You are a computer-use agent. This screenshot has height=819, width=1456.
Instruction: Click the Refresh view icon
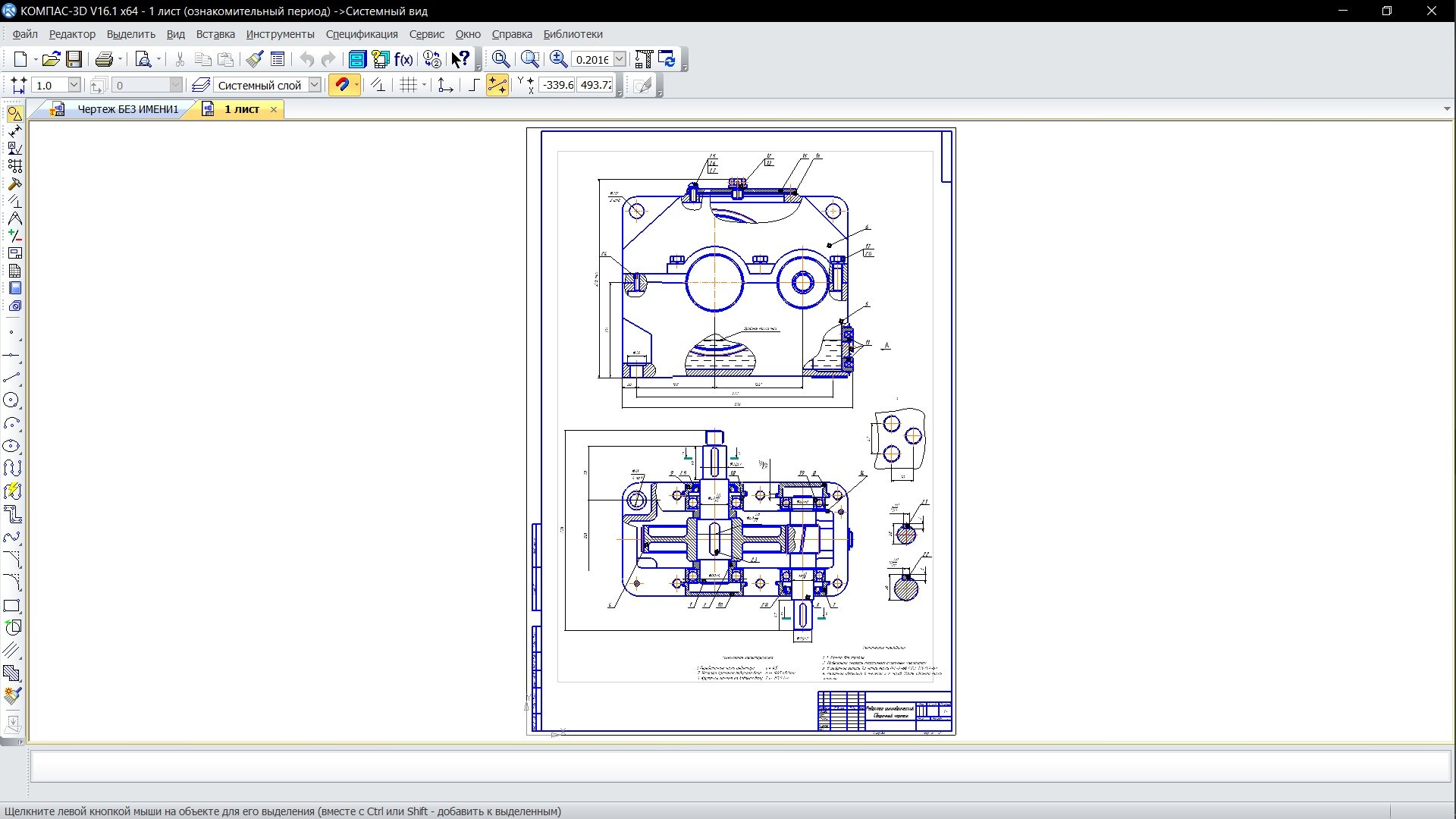click(x=667, y=59)
